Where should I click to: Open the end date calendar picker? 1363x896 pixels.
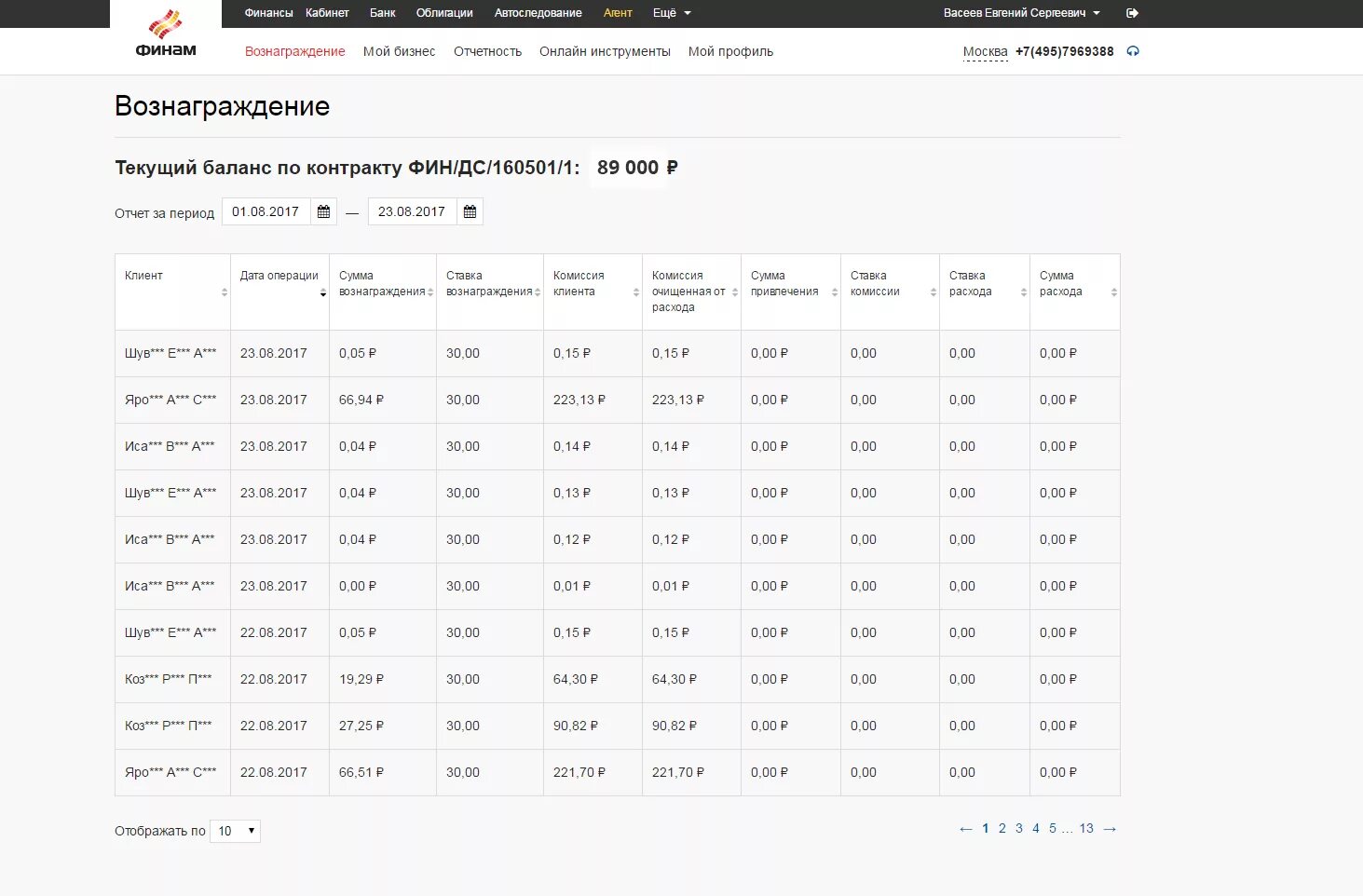tap(470, 212)
